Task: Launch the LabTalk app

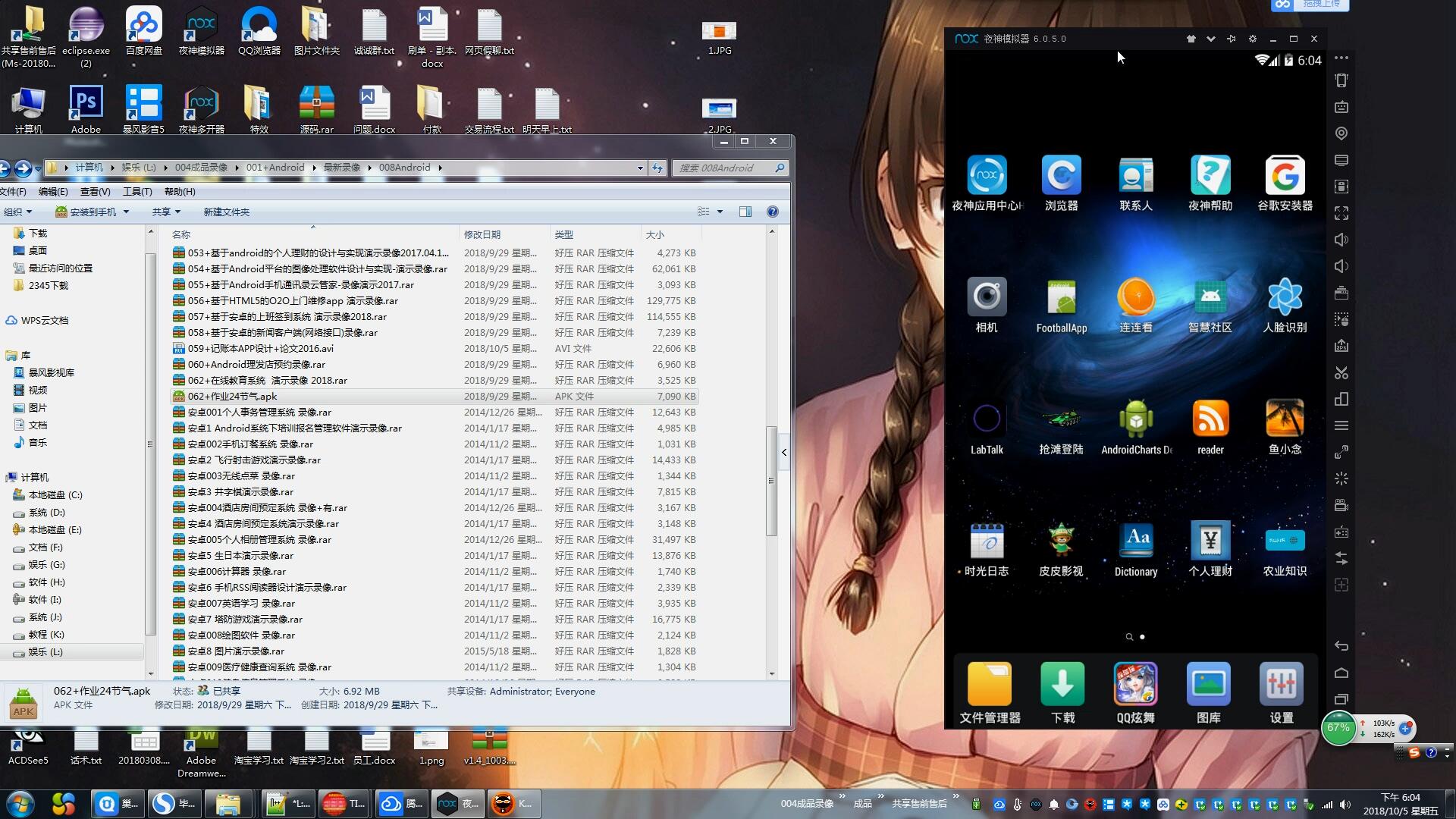Action: point(987,428)
